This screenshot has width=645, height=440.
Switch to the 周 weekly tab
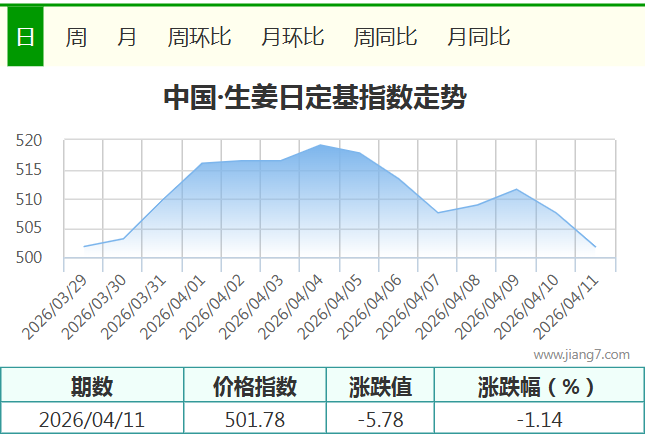pyautogui.click(x=76, y=37)
